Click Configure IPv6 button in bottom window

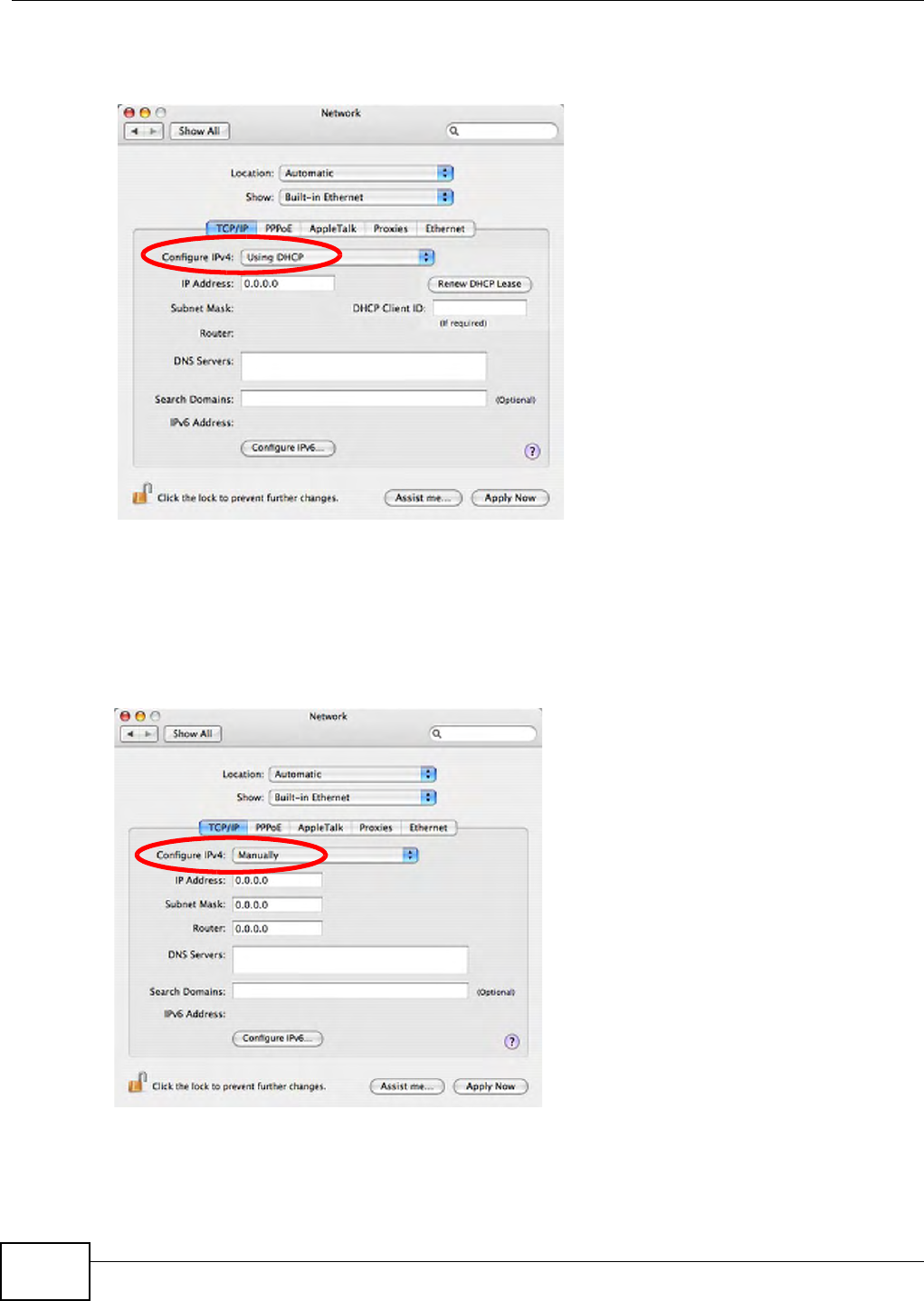[x=278, y=1038]
